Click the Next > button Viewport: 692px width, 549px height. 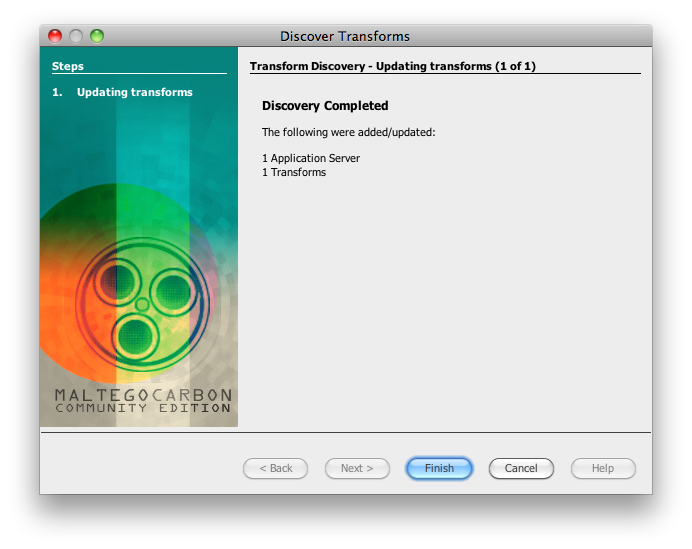357,468
